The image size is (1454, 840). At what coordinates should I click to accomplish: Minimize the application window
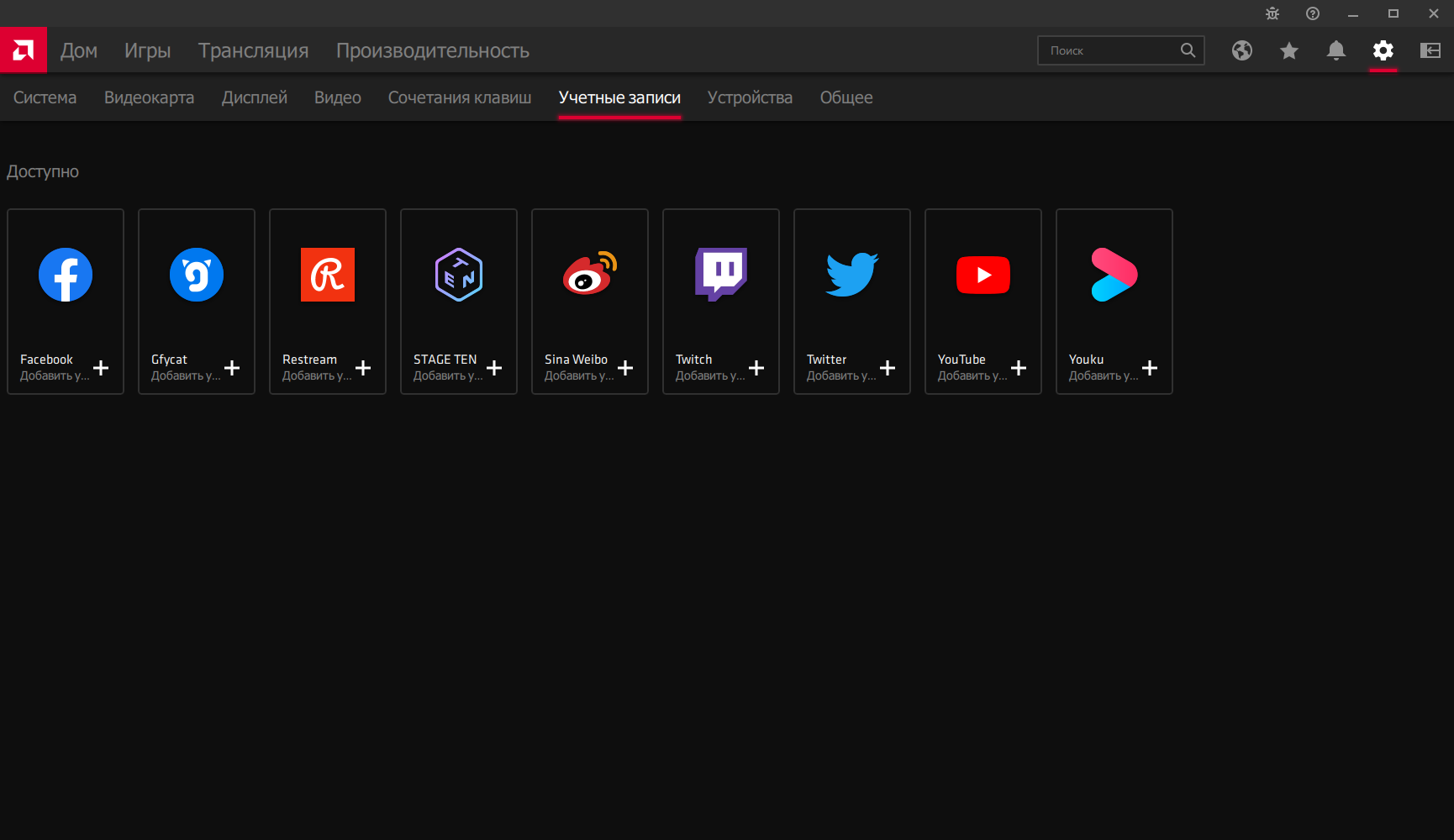(x=1353, y=13)
